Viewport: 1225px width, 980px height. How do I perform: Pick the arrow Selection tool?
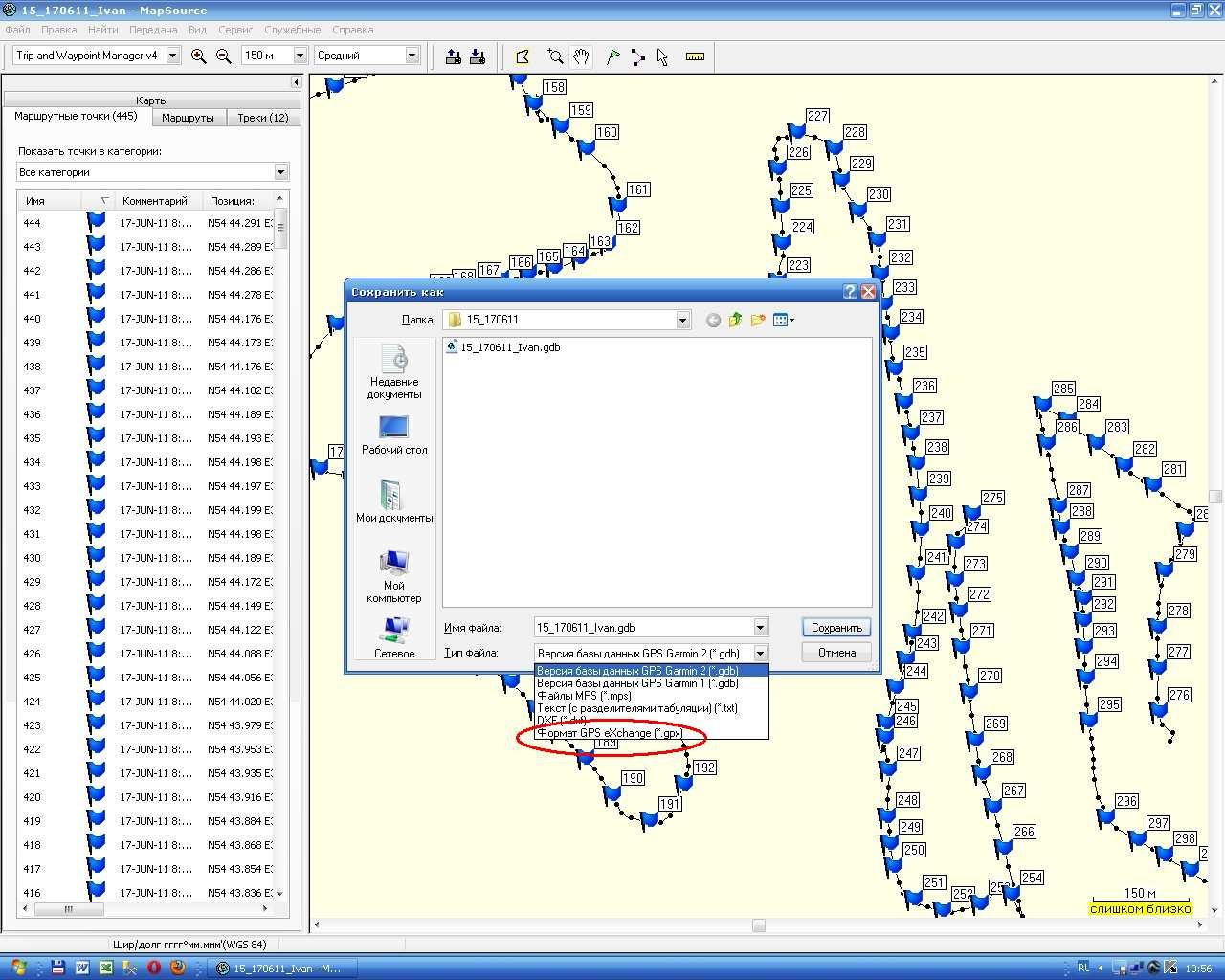(x=662, y=56)
